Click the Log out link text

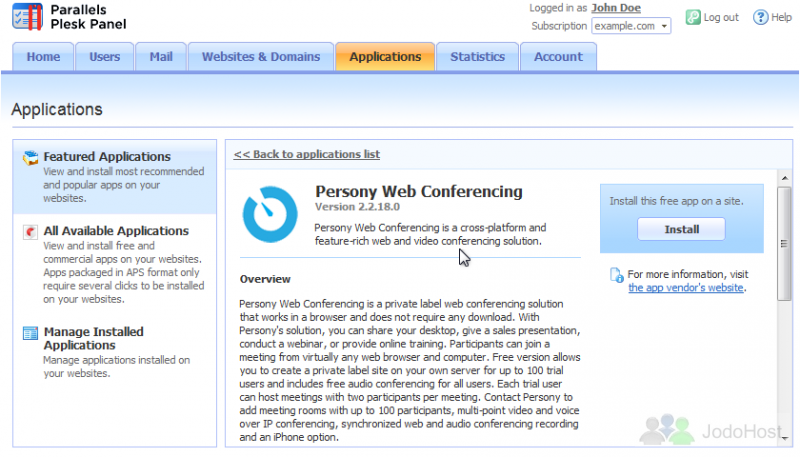pos(721,17)
